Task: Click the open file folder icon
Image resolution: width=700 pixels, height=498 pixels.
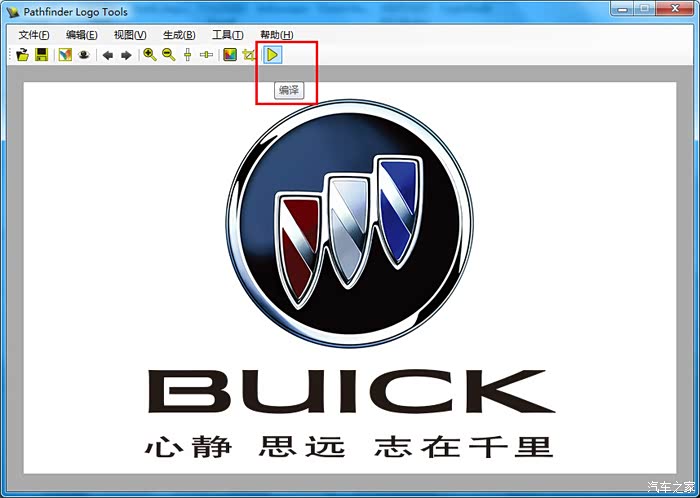Action: click(22, 55)
